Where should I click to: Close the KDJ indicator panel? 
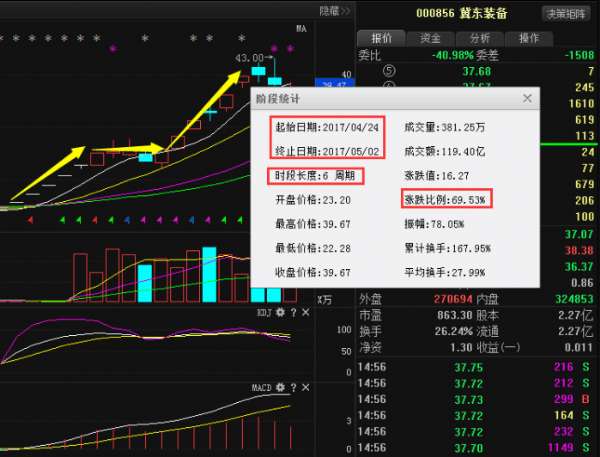point(305,312)
